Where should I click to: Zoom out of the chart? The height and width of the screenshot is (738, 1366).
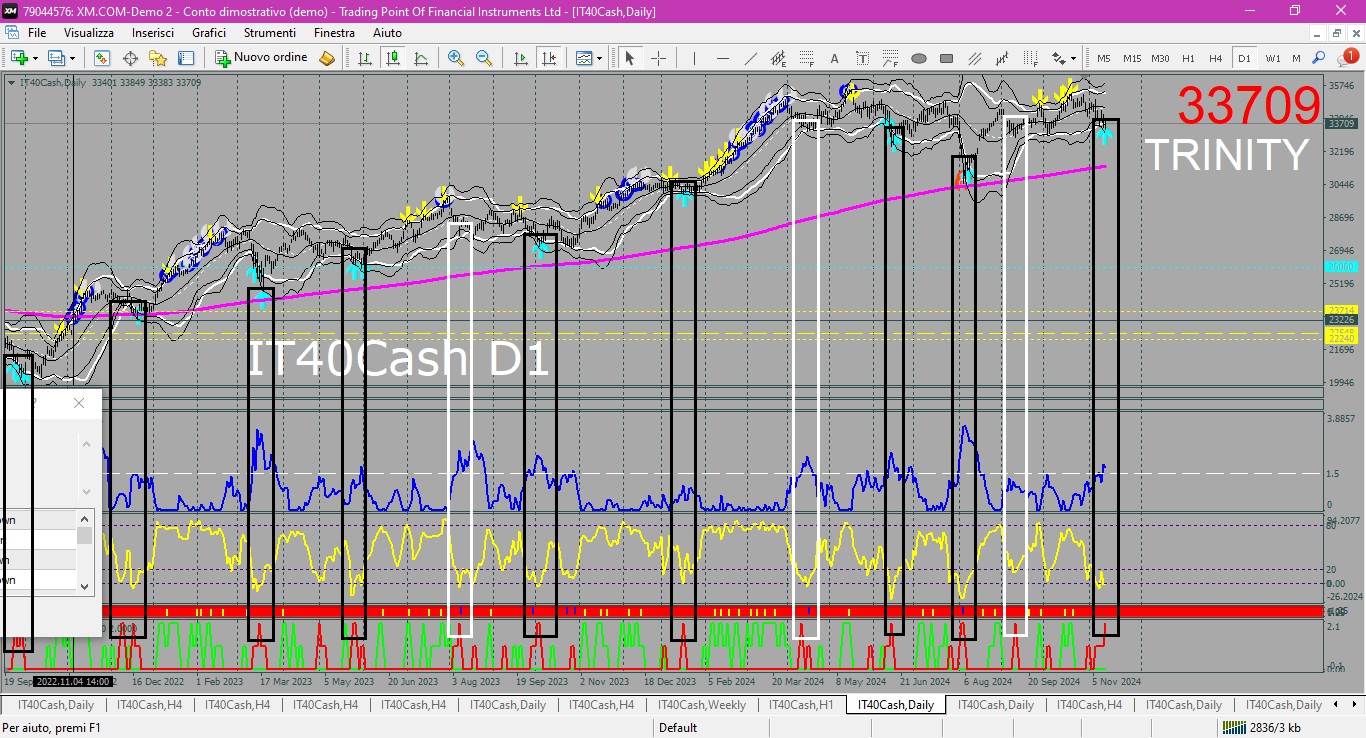tap(484, 58)
